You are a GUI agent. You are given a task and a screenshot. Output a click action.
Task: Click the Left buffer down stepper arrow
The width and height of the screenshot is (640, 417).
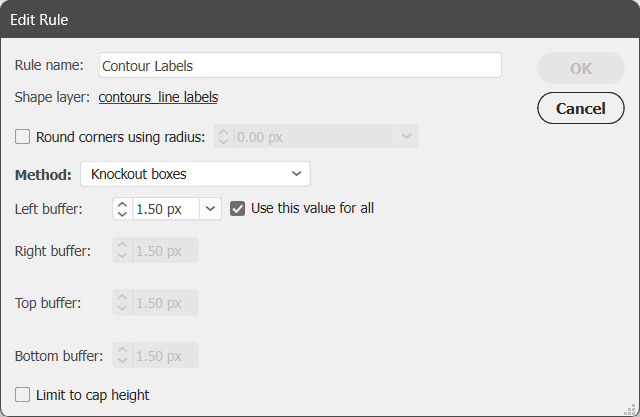click(122, 214)
